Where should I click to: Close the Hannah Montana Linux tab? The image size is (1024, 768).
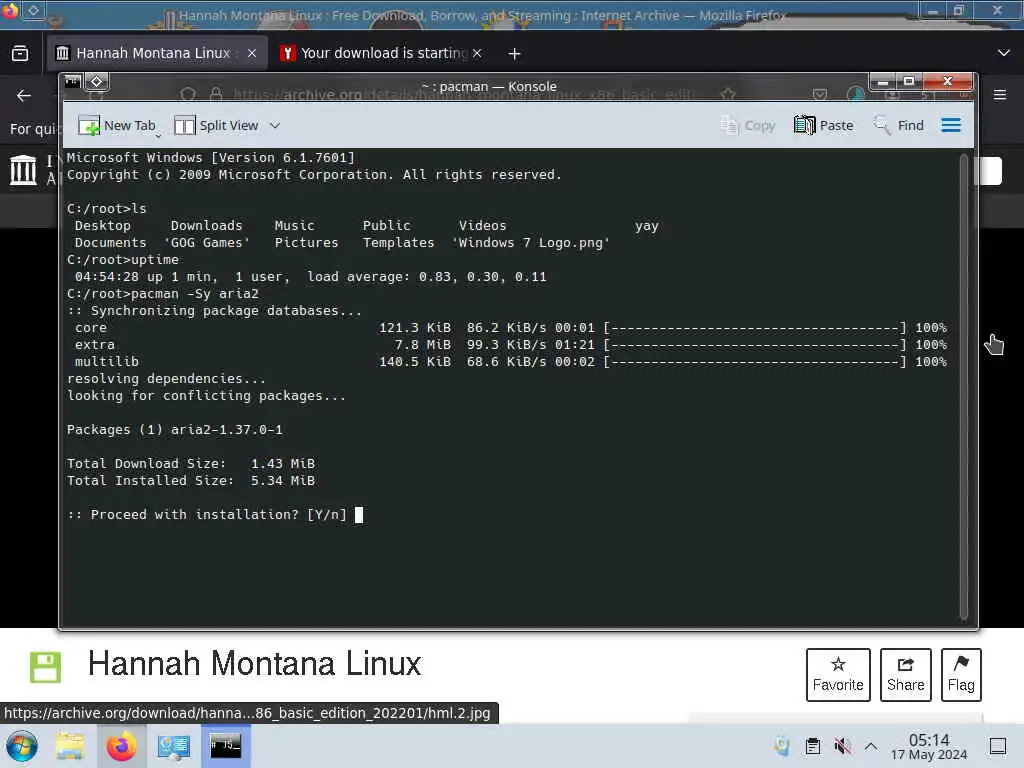tap(252, 53)
